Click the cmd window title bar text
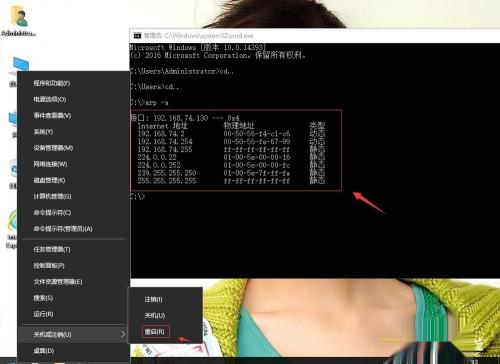Image resolution: width=500 pixels, height=364 pixels. 198,35
